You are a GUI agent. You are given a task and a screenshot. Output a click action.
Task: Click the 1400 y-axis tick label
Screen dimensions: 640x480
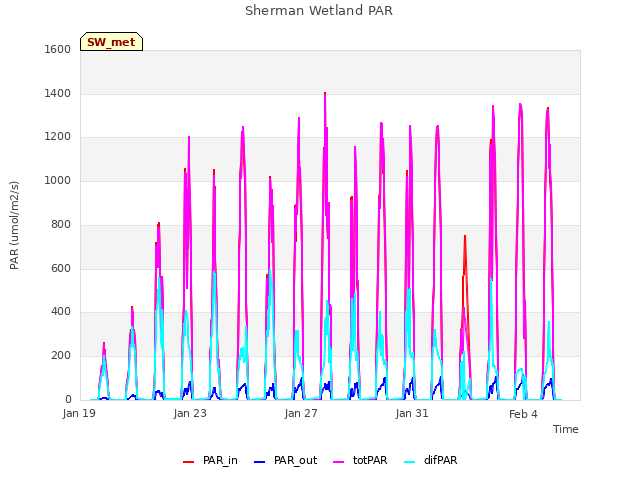58,93
